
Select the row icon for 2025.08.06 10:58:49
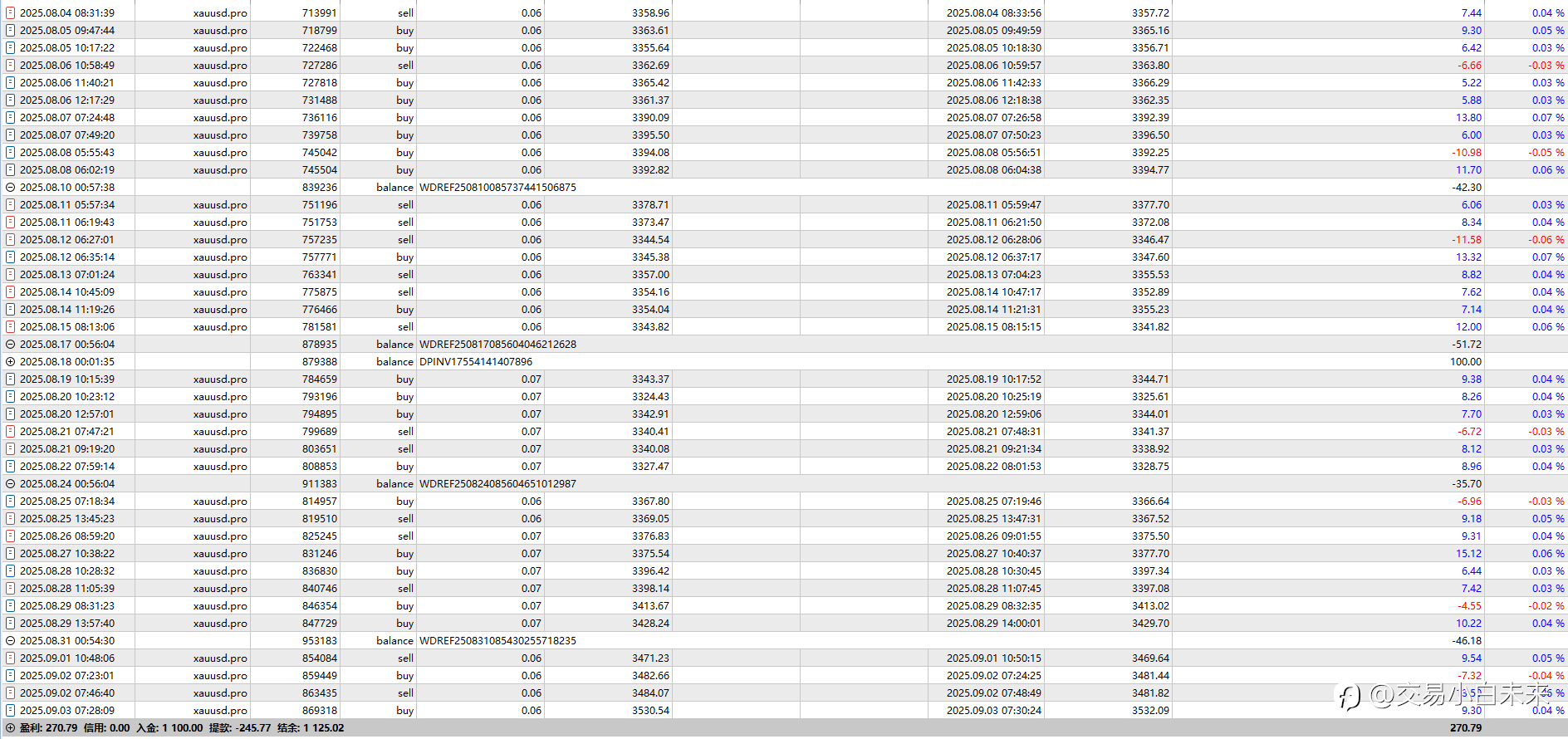click(x=11, y=65)
